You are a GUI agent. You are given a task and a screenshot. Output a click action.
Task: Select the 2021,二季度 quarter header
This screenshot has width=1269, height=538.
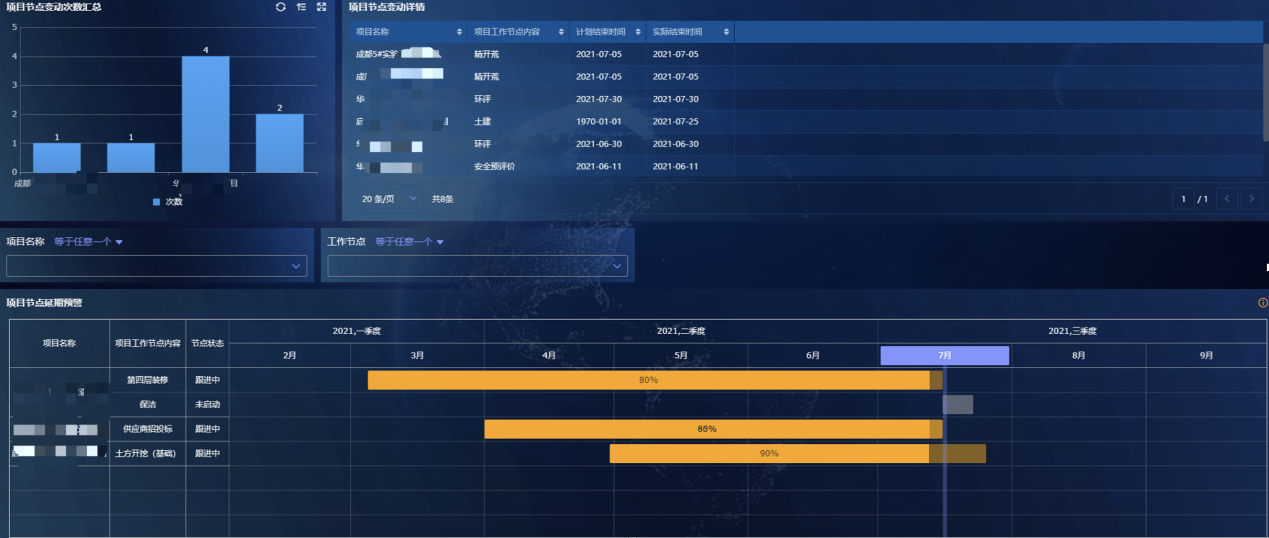(x=681, y=331)
